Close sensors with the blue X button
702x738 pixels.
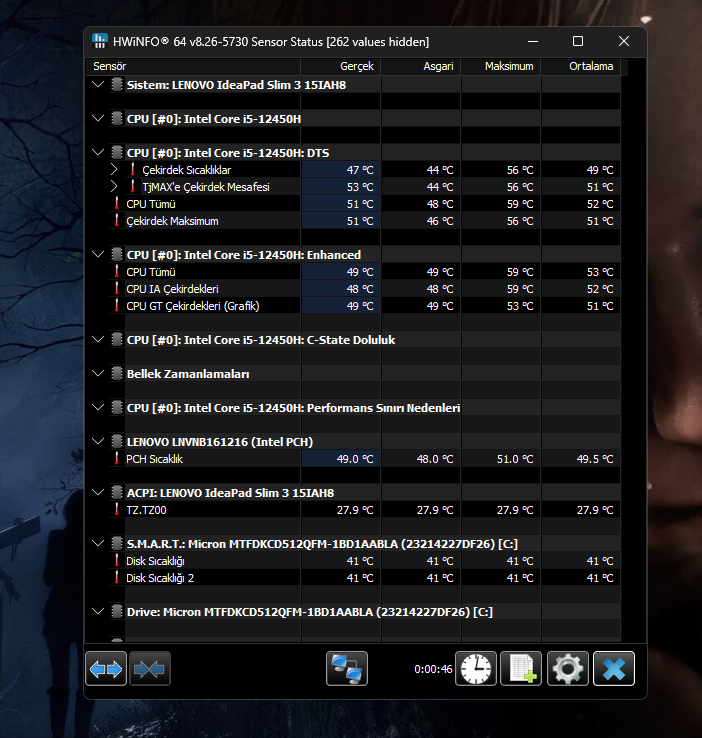click(614, 668)
